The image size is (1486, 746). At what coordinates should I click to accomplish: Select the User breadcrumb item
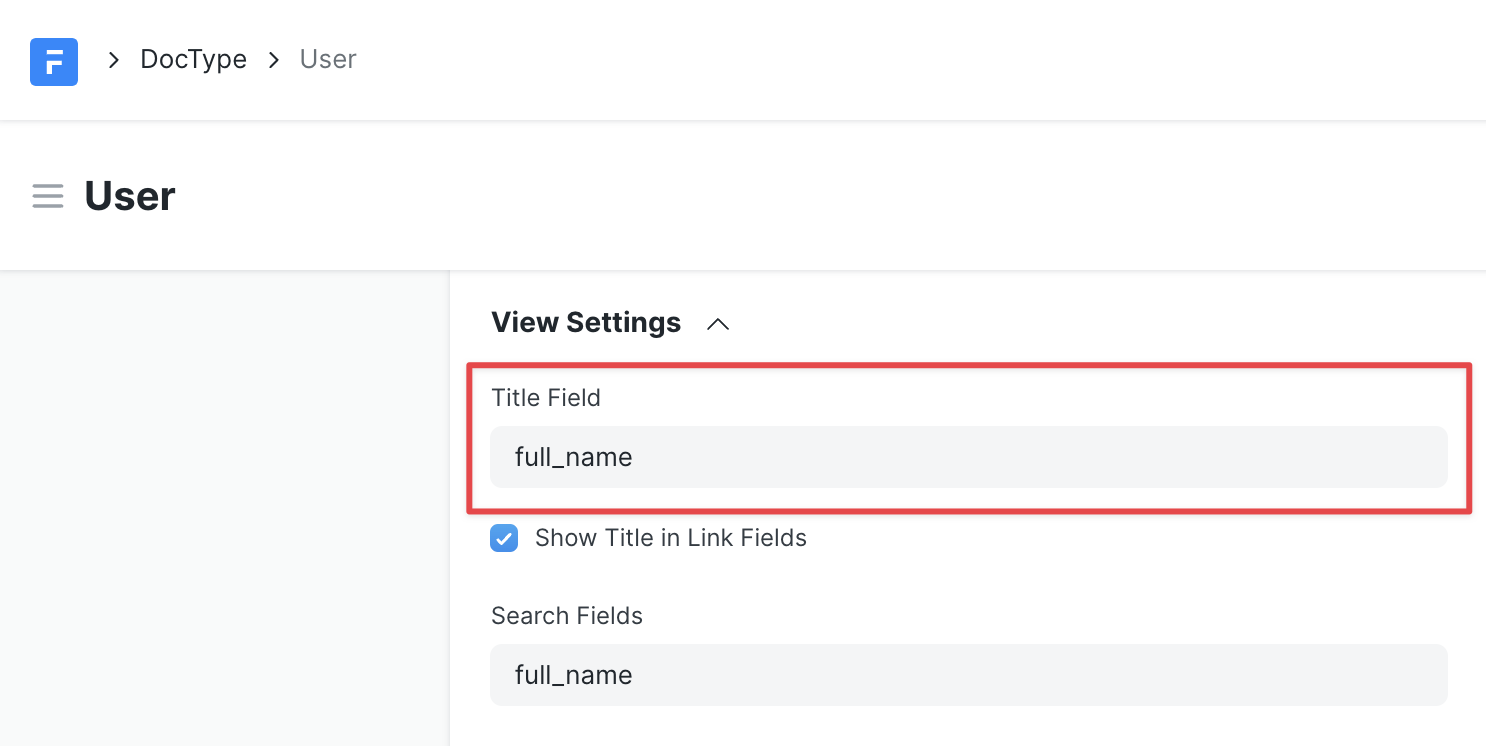point(328,60)
